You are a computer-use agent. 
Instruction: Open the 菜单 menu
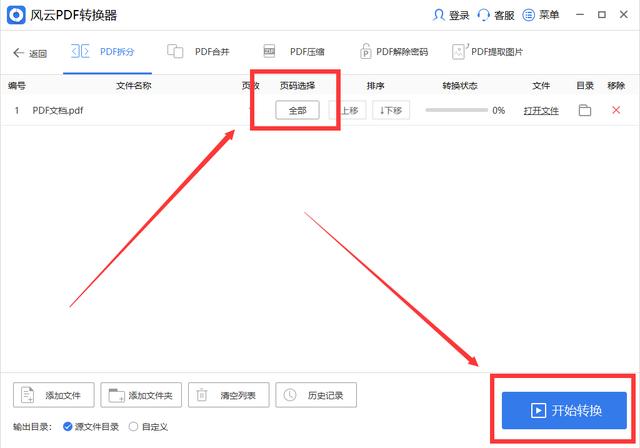click(x=541, y=15)
